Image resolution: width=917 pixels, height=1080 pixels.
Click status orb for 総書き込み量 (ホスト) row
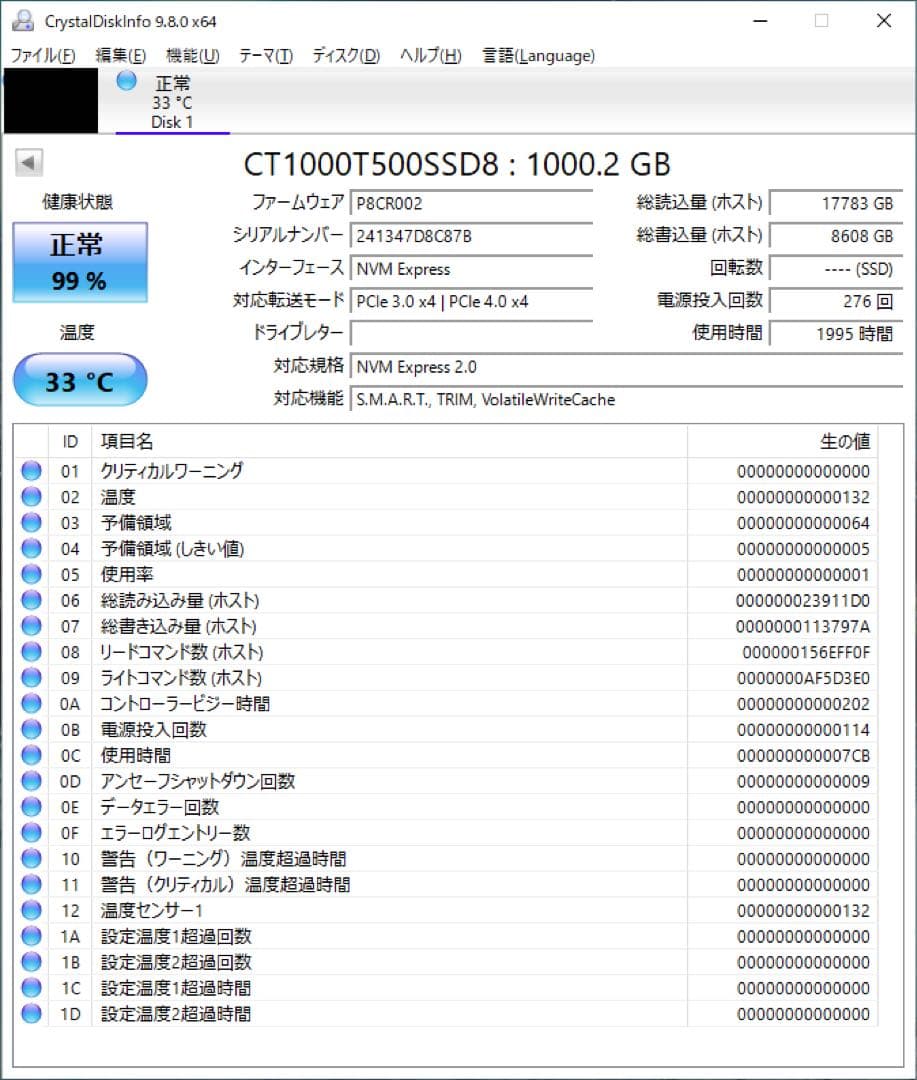coord(31,625)
